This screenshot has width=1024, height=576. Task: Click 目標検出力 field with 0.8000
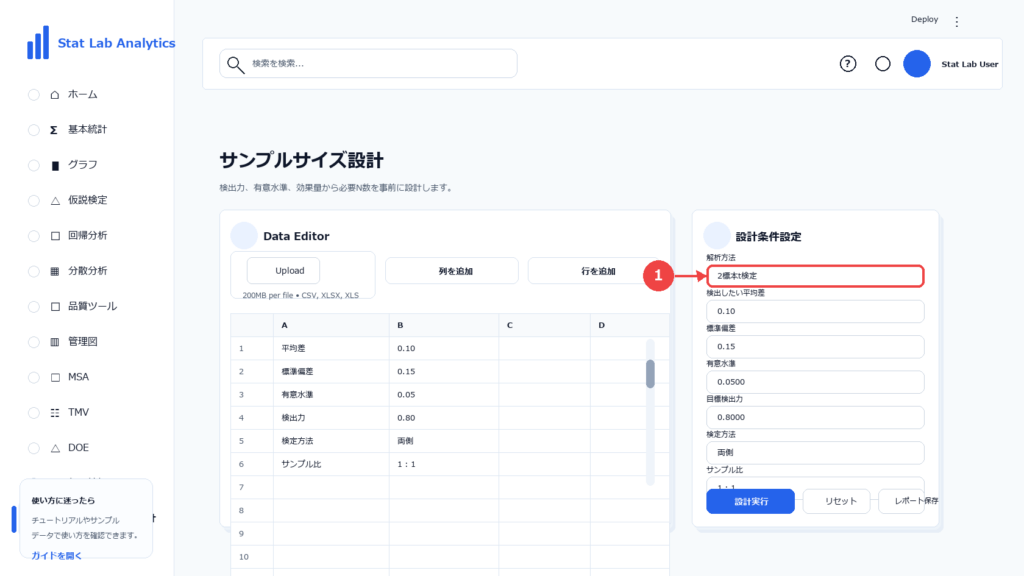click(815, 417)
